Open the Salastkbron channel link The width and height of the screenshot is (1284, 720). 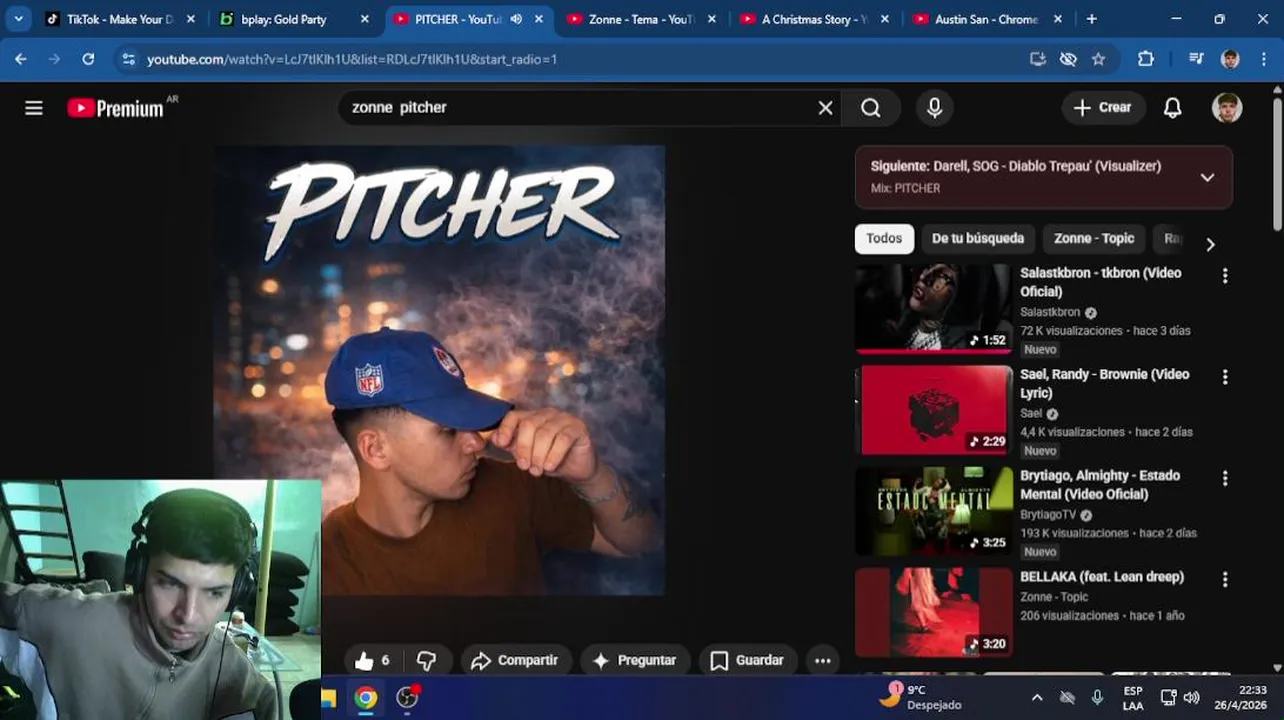pos(1050,313)
